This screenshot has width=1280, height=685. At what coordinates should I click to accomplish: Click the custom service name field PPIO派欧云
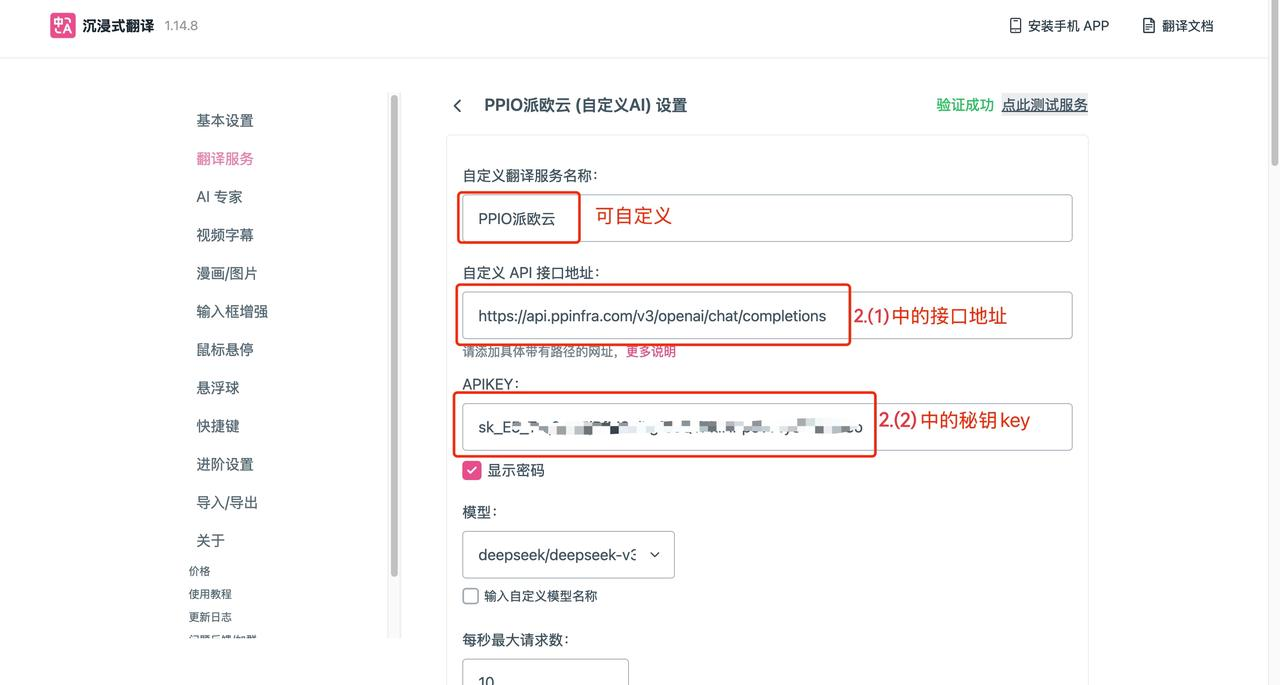tap(767, 218)
